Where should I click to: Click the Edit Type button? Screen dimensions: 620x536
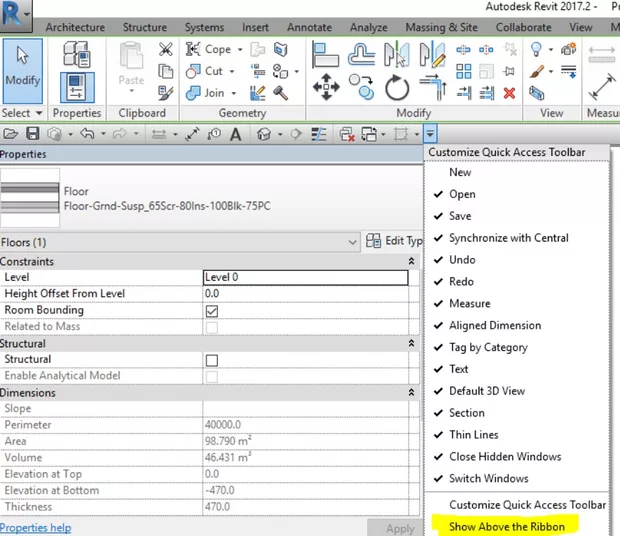pyautogui.click(x=396, y=241)
